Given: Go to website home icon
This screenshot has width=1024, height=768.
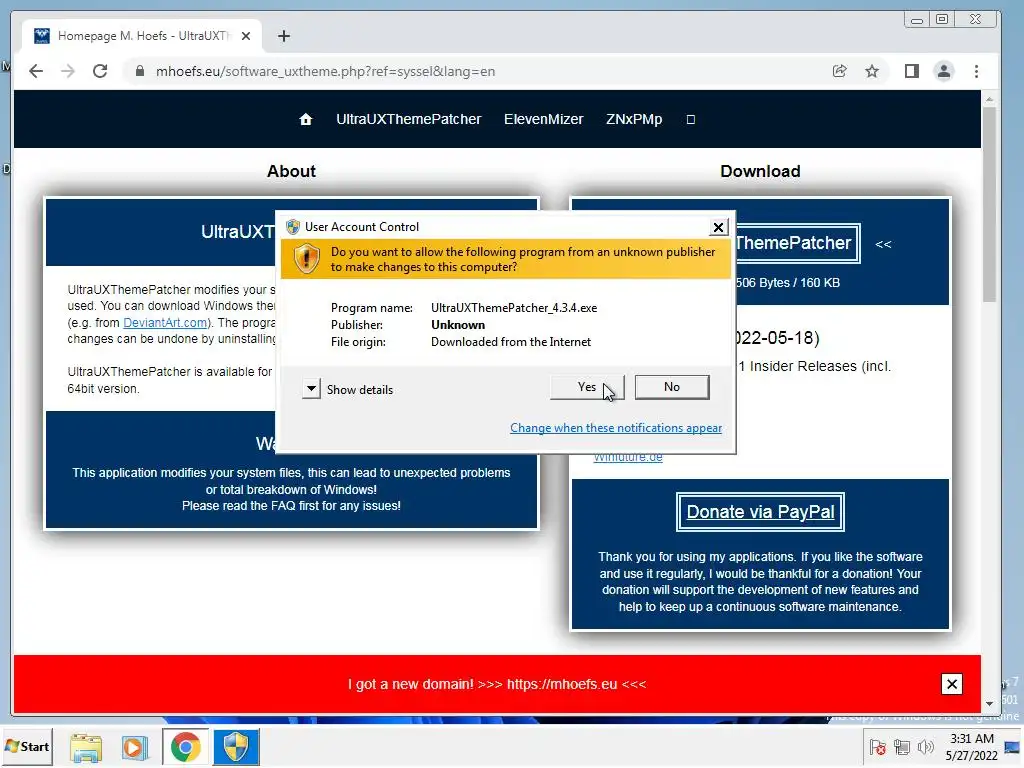Looking at the screenshot, I should pyautogui.click(x=306, y=120).
